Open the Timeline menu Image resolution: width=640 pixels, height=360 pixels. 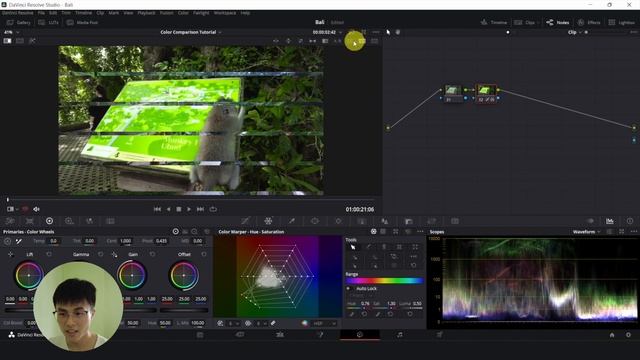point(83,13)
